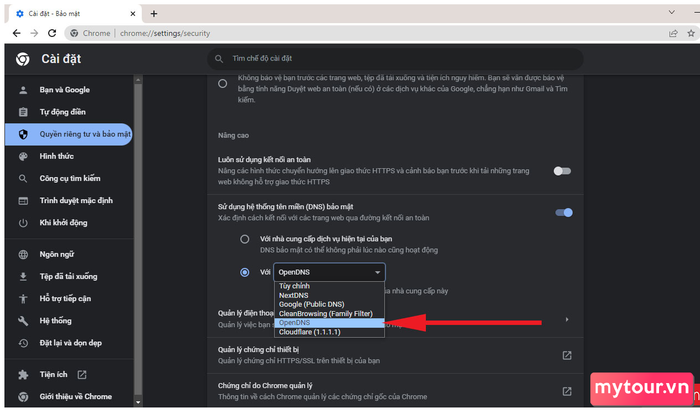Click the palette icon for Hình thức
This screenshot has height=414, width=700.
coord(23,156)
